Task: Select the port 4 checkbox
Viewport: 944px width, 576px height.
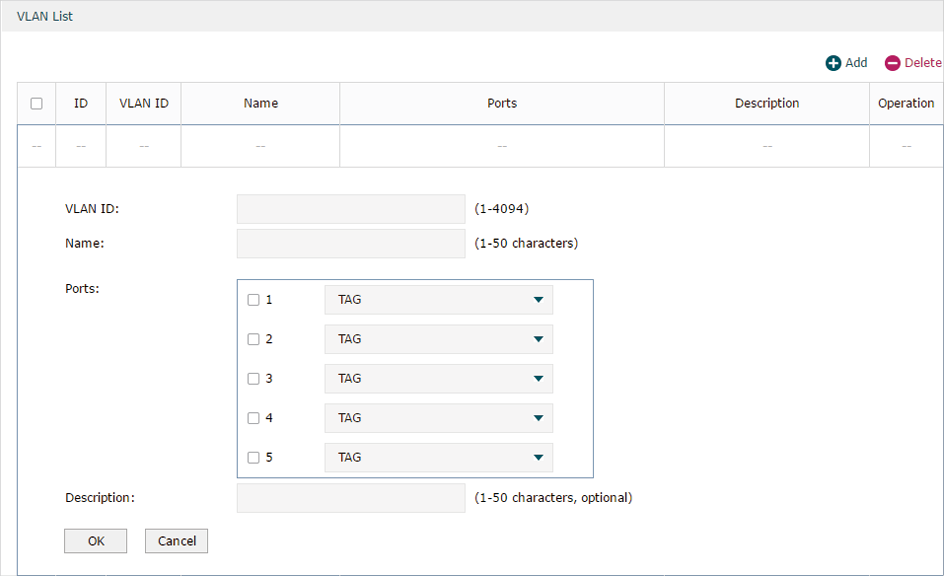Action: point(253,418)
